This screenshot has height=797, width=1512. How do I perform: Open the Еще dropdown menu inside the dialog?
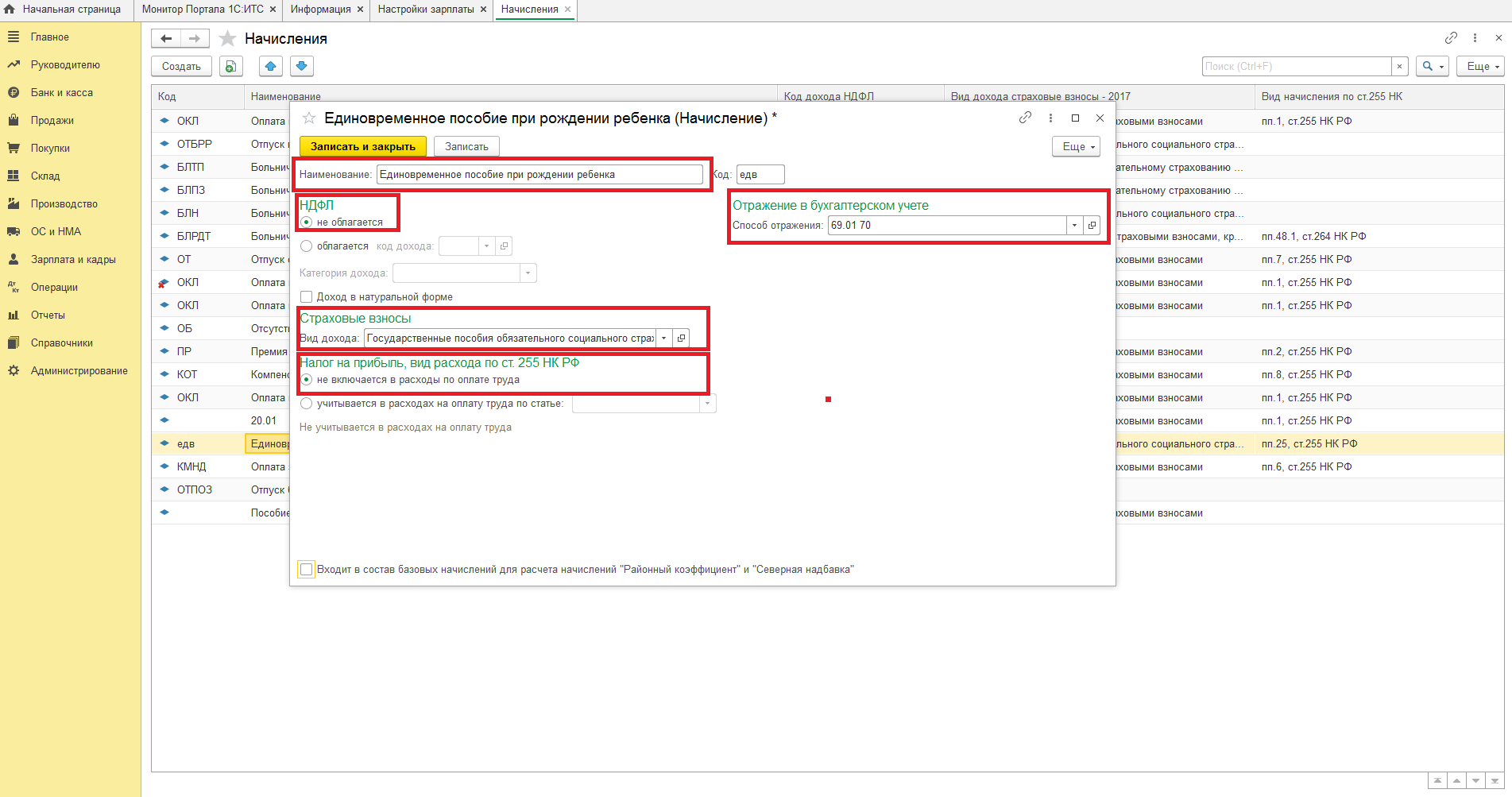pyautogui.click(x=1076, y=146)
